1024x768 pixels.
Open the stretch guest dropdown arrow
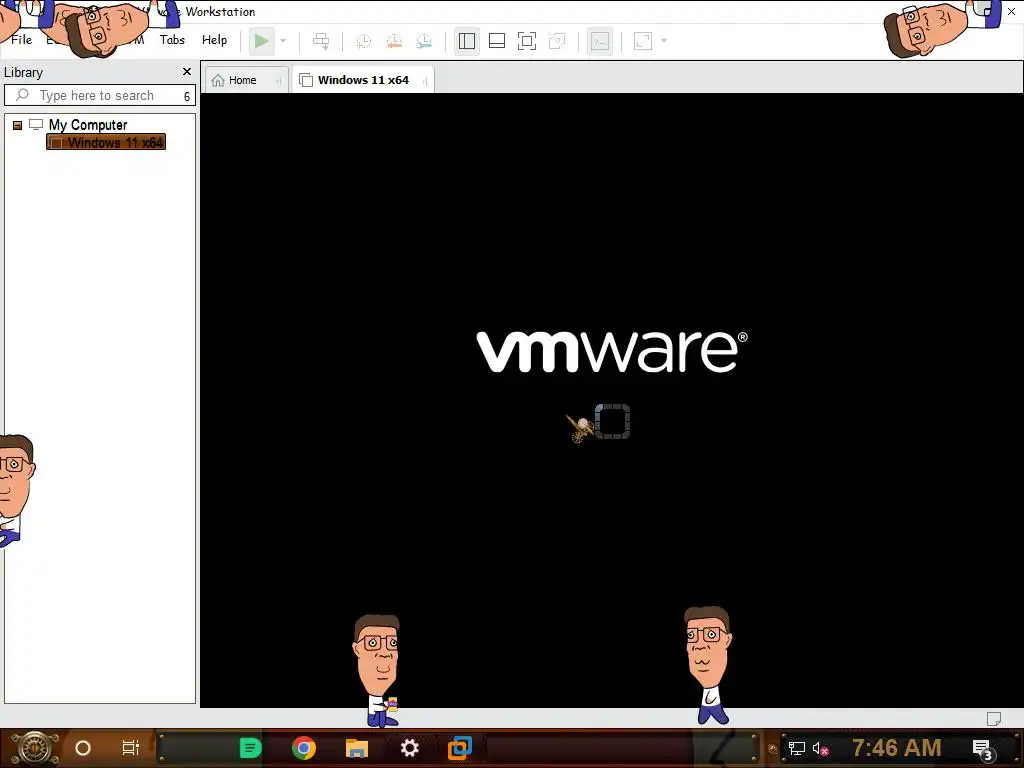(x=664, y=41)
